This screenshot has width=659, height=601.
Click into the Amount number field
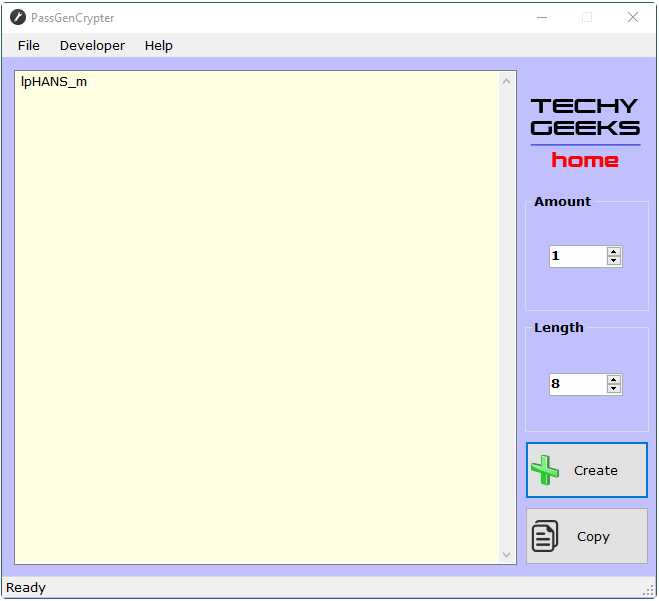click(578, 256)
